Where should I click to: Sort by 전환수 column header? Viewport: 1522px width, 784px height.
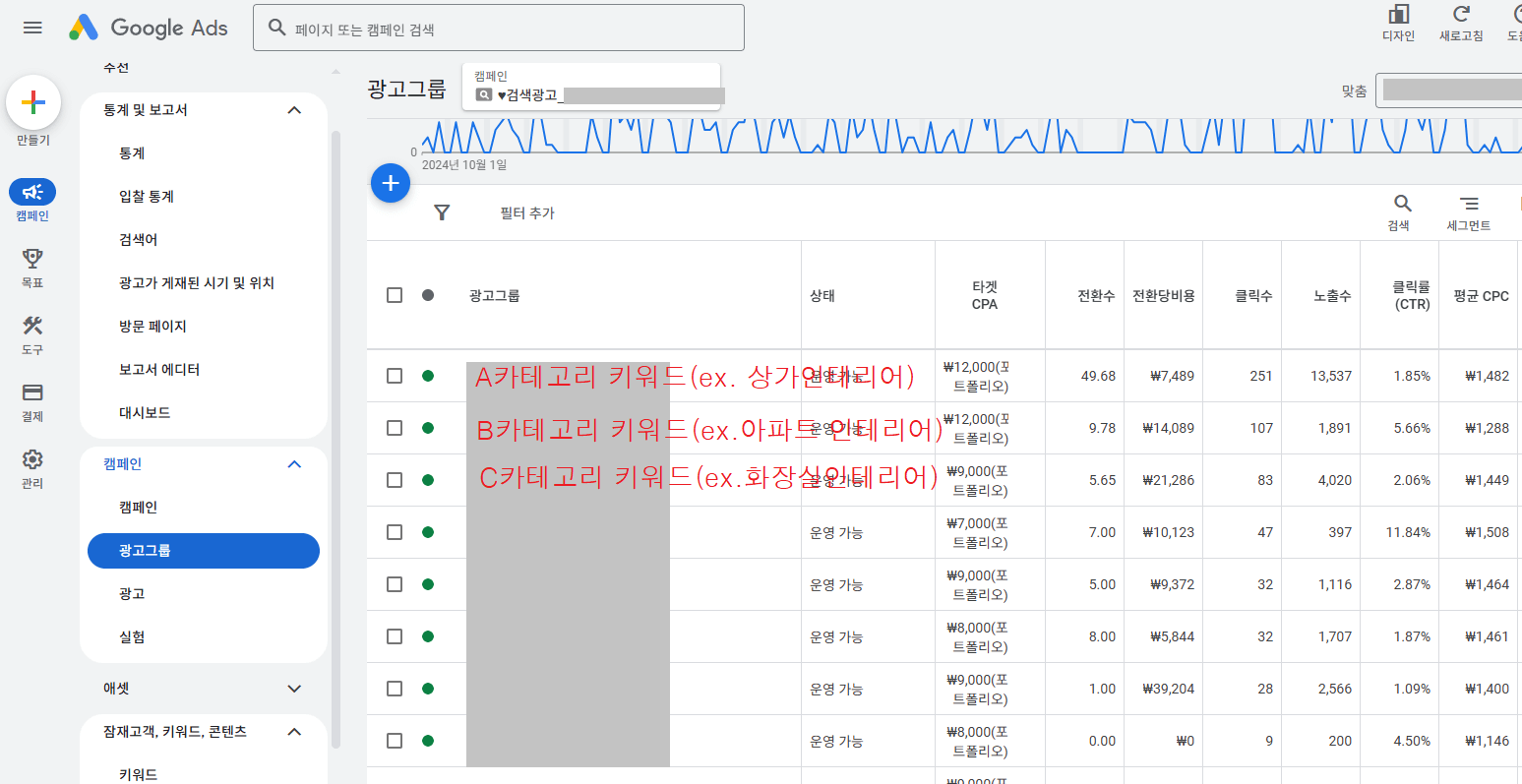(x=1096, y=295)
